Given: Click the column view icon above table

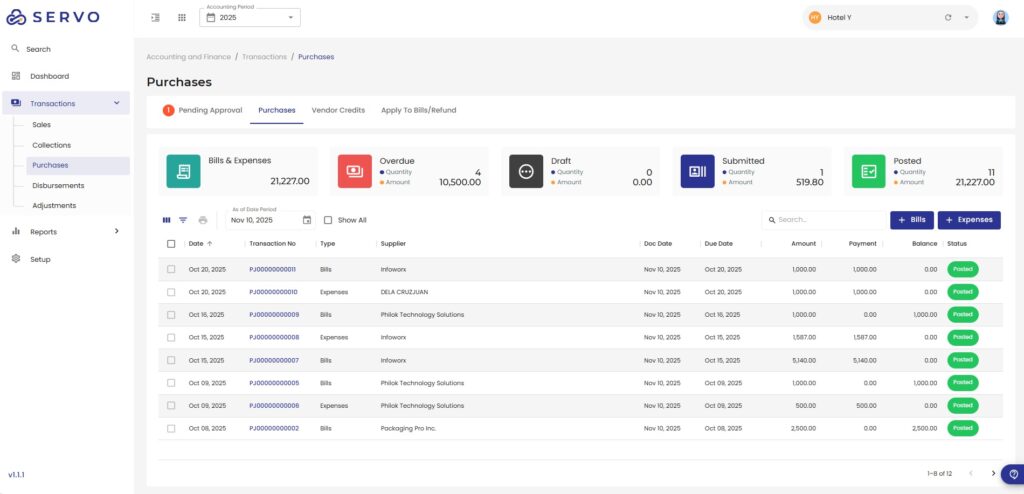Looking at the screenshot, I should 167,220.
